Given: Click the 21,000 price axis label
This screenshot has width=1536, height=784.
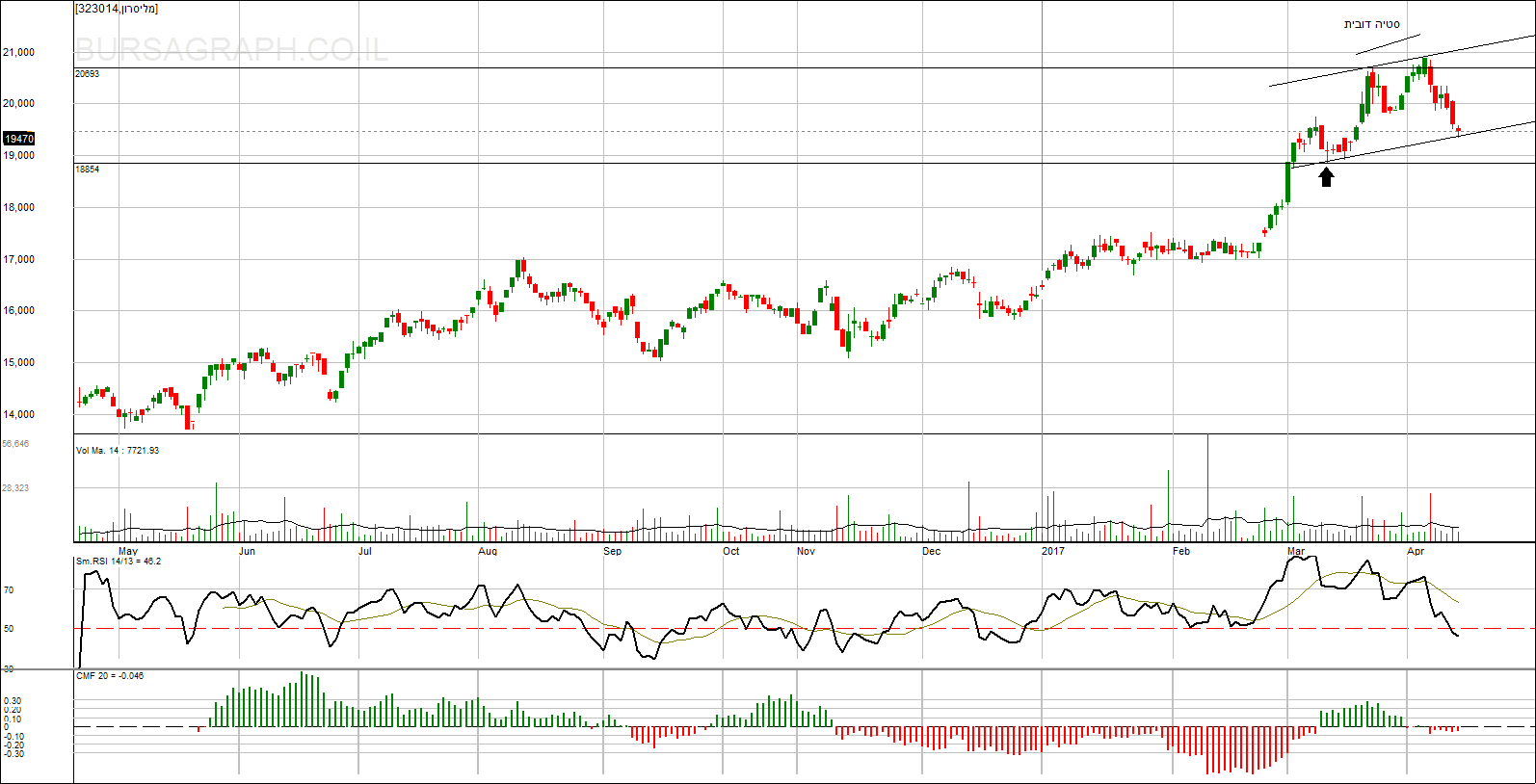Looking at the screenshot, I should 19,52.
